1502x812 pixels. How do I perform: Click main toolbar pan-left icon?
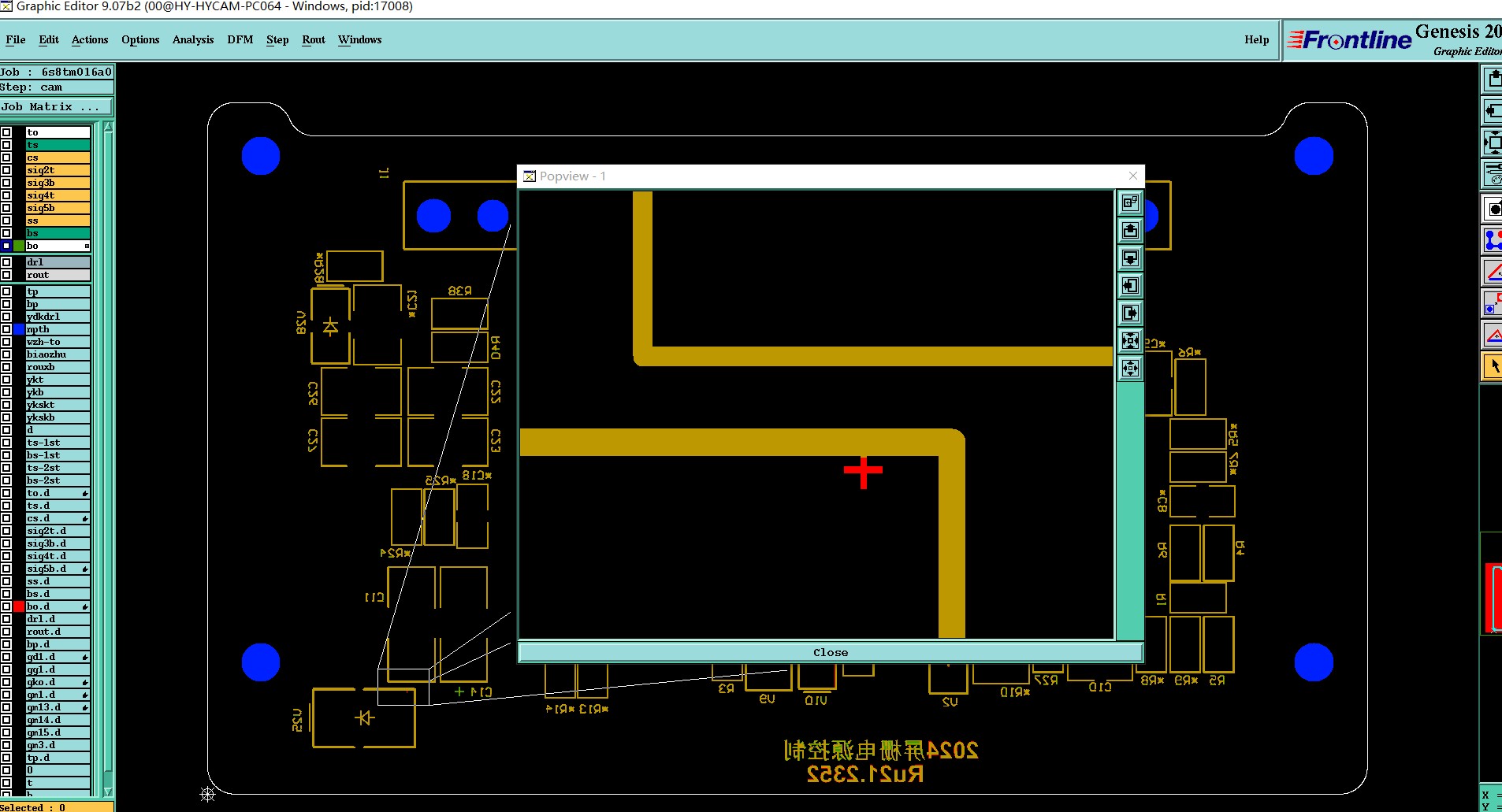[1493, 109]
